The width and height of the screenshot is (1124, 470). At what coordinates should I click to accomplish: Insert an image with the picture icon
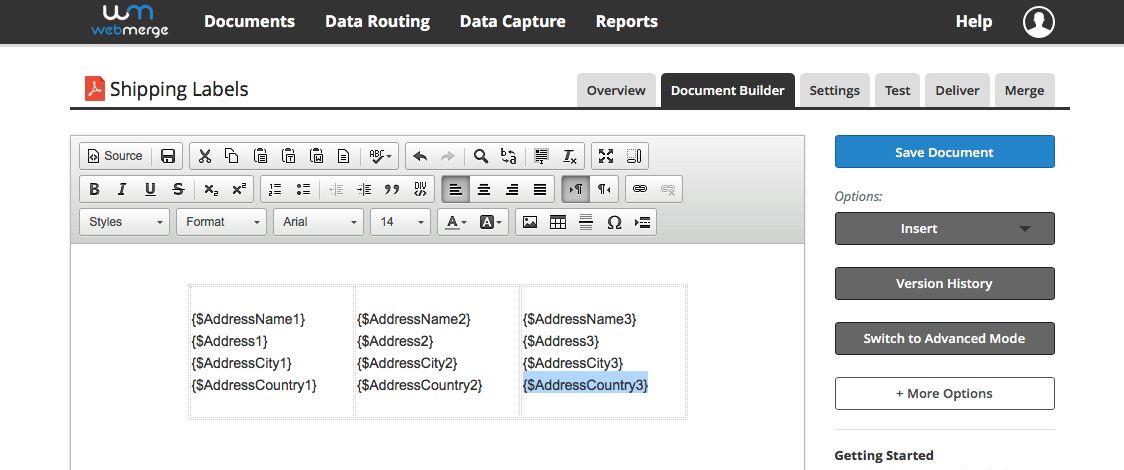(530, 222)
